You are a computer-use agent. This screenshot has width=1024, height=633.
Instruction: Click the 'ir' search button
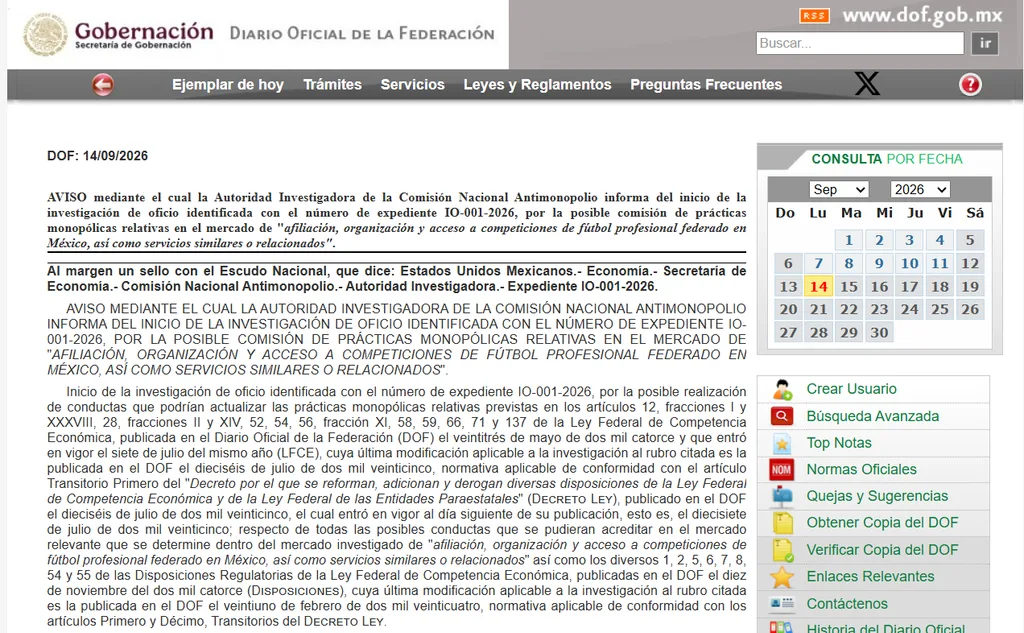coord(985,44)
